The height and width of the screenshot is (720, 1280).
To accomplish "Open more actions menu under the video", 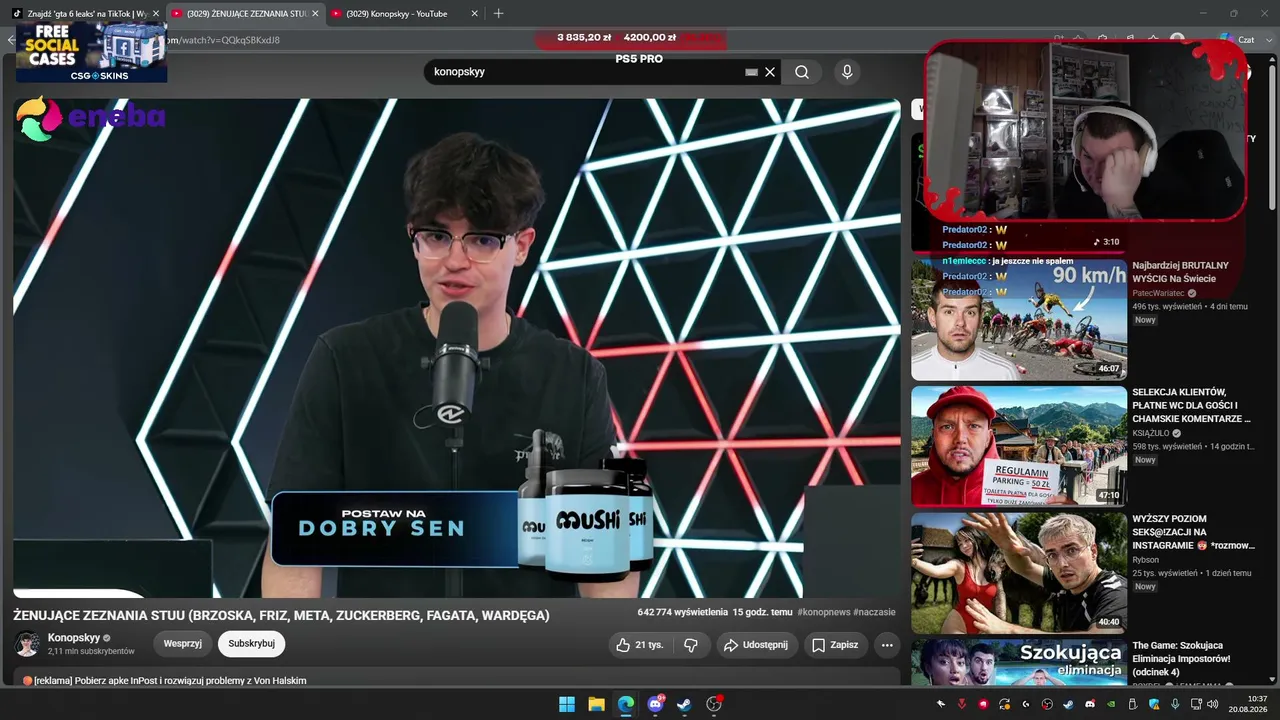I will (x=887, y=645).
